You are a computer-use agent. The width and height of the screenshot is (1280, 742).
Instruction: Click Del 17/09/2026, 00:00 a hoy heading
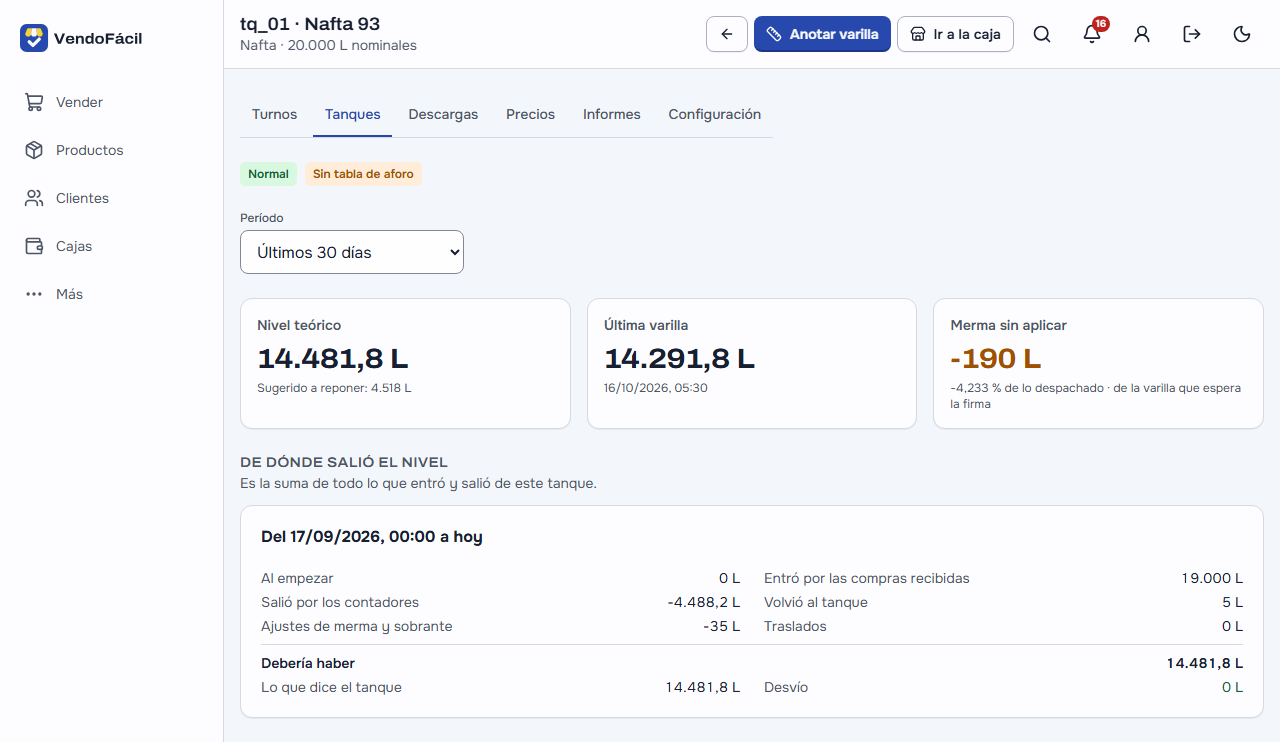[x=372, y=537]
